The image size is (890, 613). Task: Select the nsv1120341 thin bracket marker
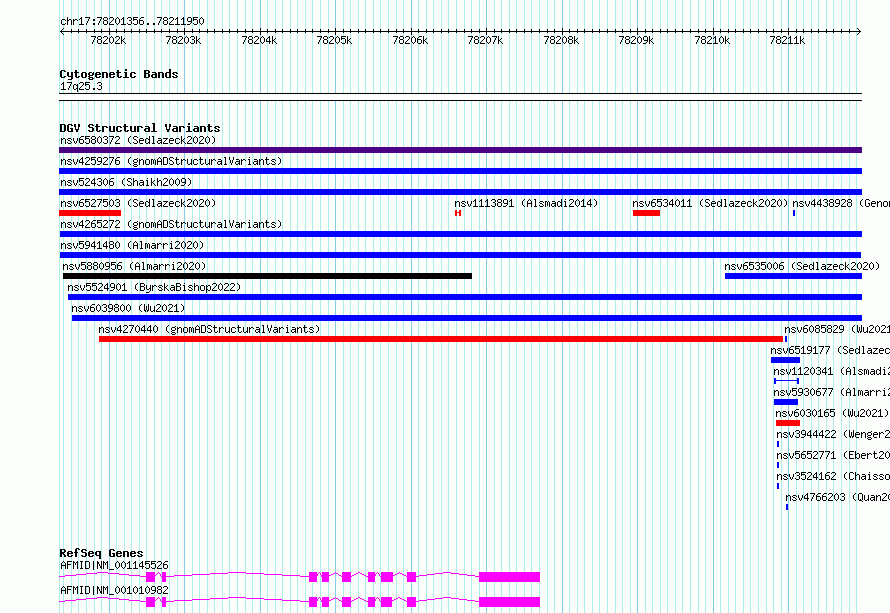click(787, 381)
